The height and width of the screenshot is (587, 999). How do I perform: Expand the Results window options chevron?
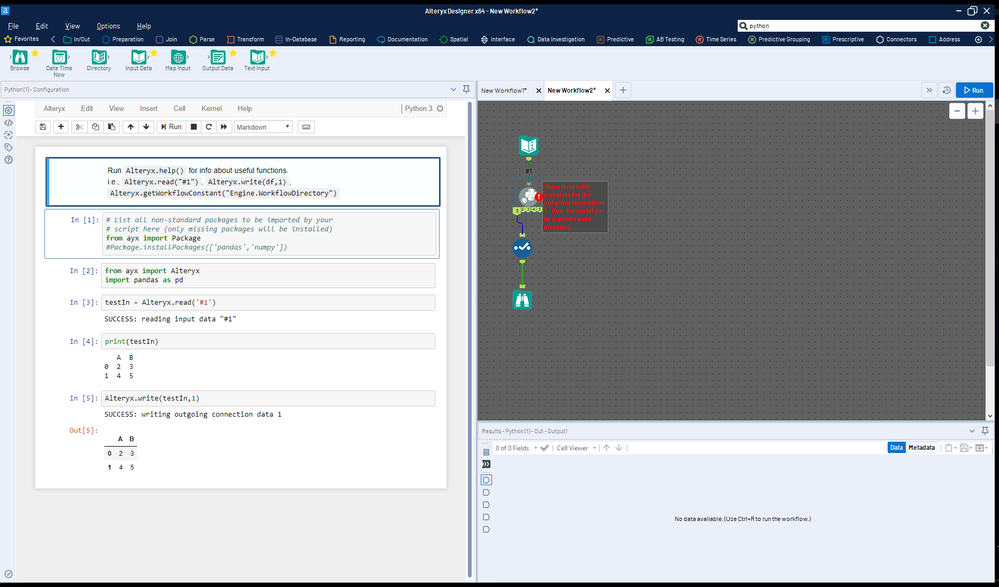coord(972,431)
